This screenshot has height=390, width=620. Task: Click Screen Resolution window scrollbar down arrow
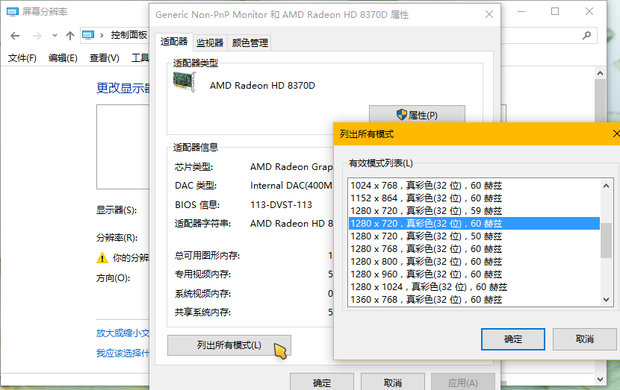tap(600, 379)
